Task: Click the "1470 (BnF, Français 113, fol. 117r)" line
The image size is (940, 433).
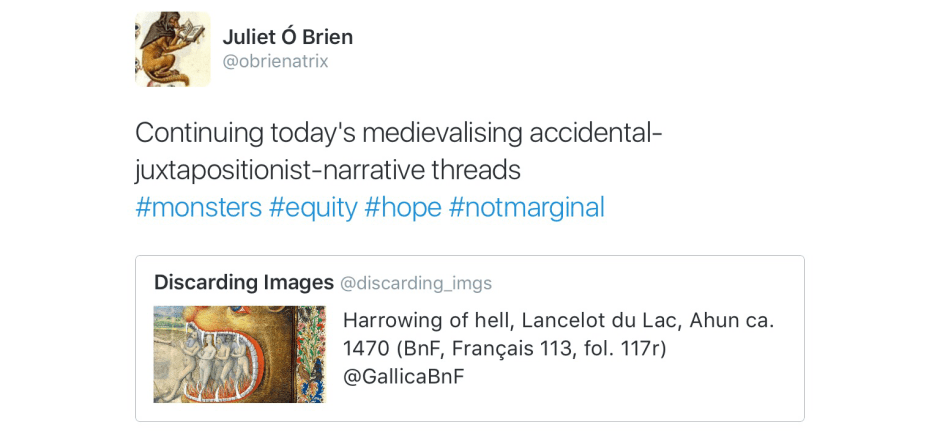Action: point(504,349)
